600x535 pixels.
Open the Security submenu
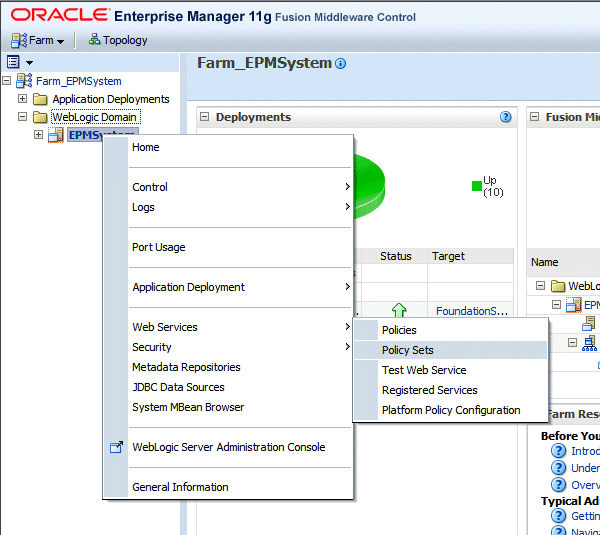240,347
